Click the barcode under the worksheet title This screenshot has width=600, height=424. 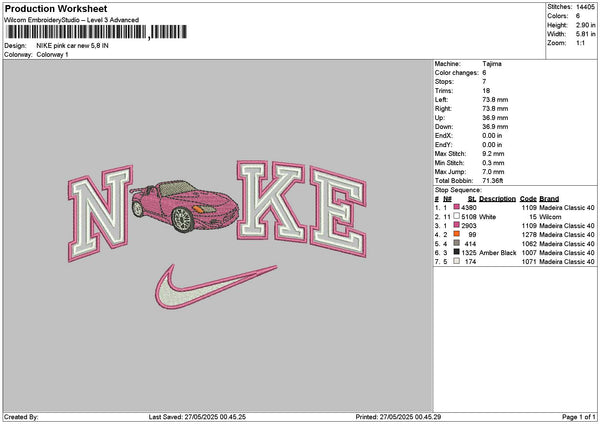point(75,35)
